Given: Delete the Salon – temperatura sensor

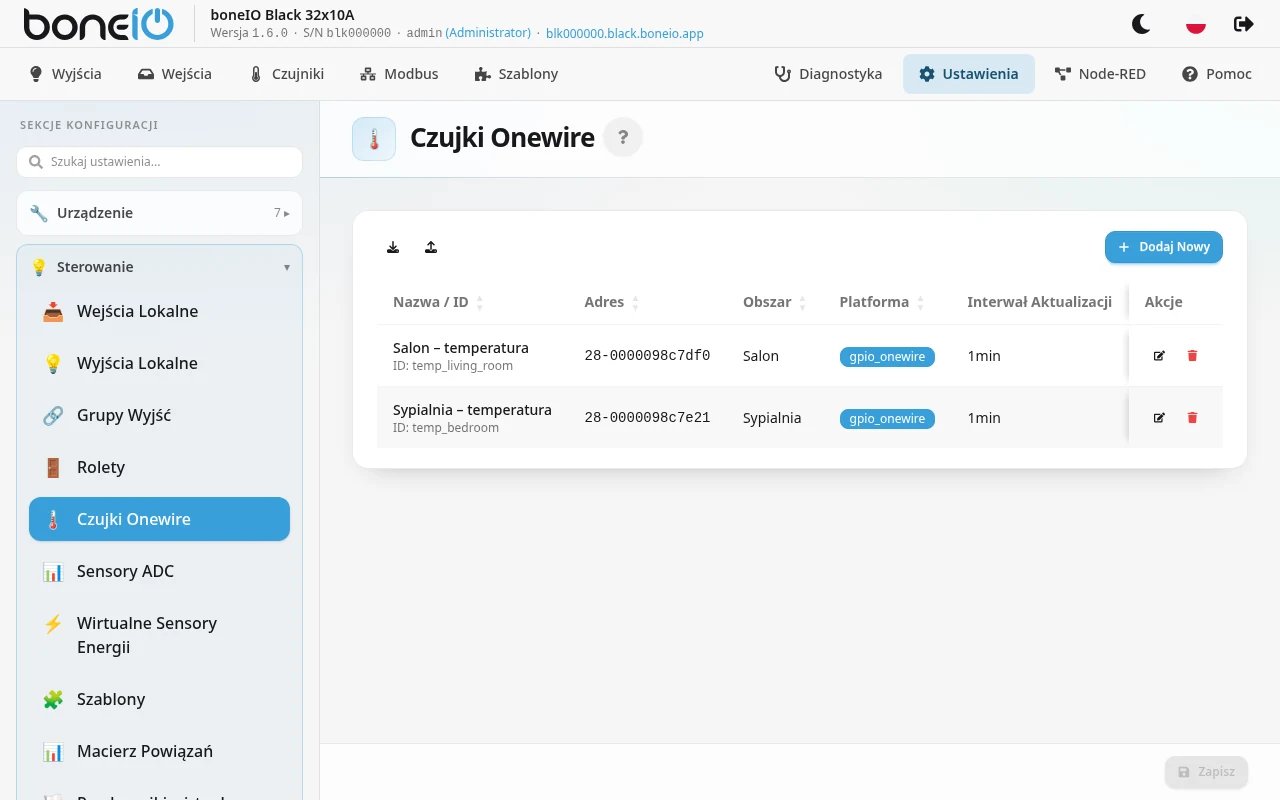Looking at the screenshot, I should pyautogui.click(x=1192, y=355).
